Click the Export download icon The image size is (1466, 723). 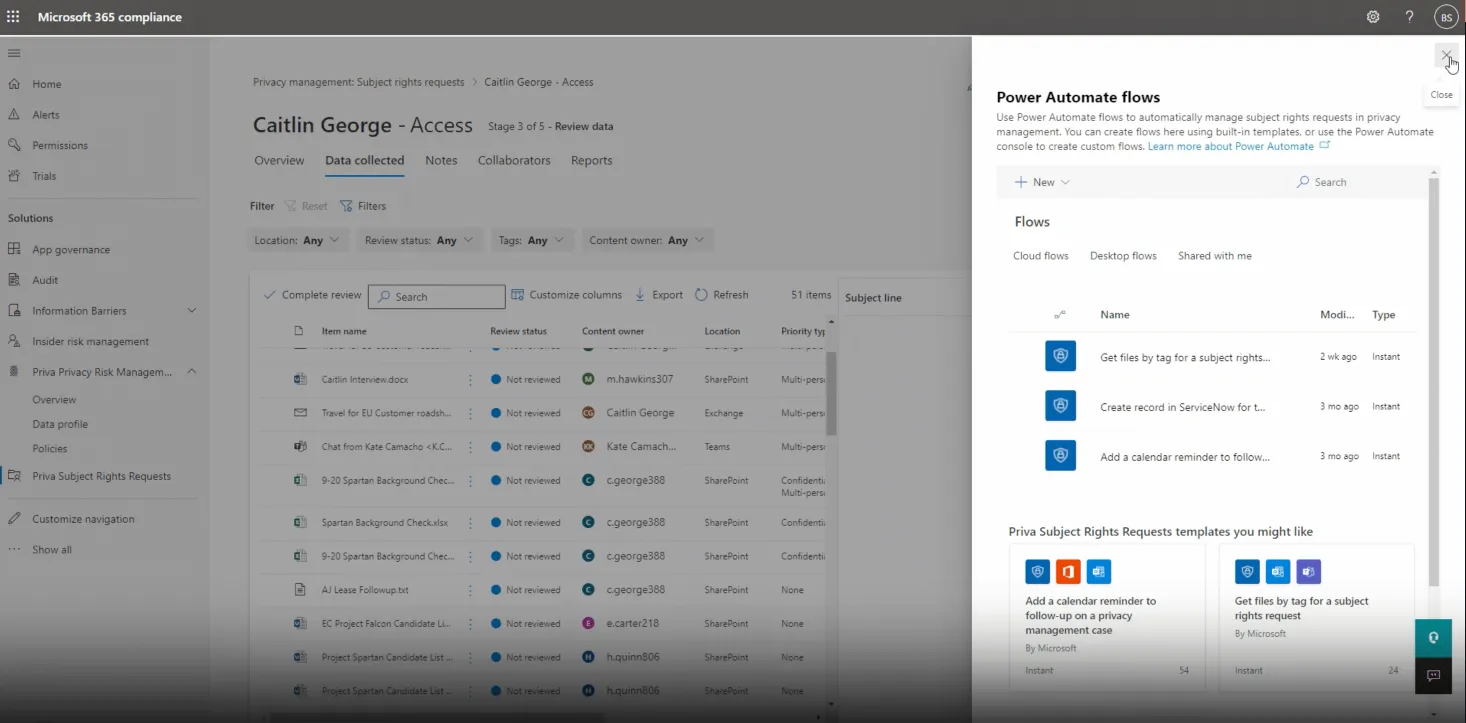tap(640, 295)
